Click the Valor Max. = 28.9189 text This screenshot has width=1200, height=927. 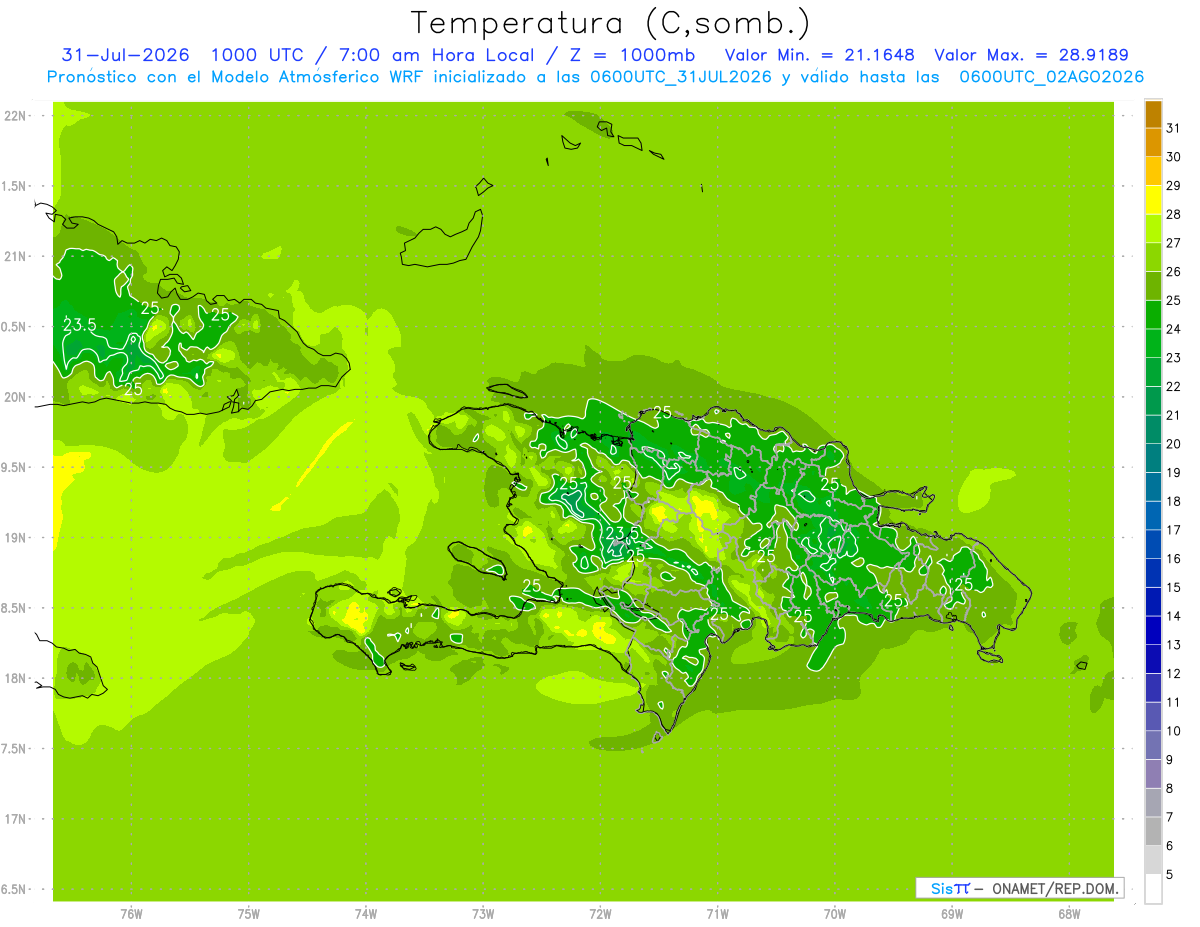click(1031, 55)
